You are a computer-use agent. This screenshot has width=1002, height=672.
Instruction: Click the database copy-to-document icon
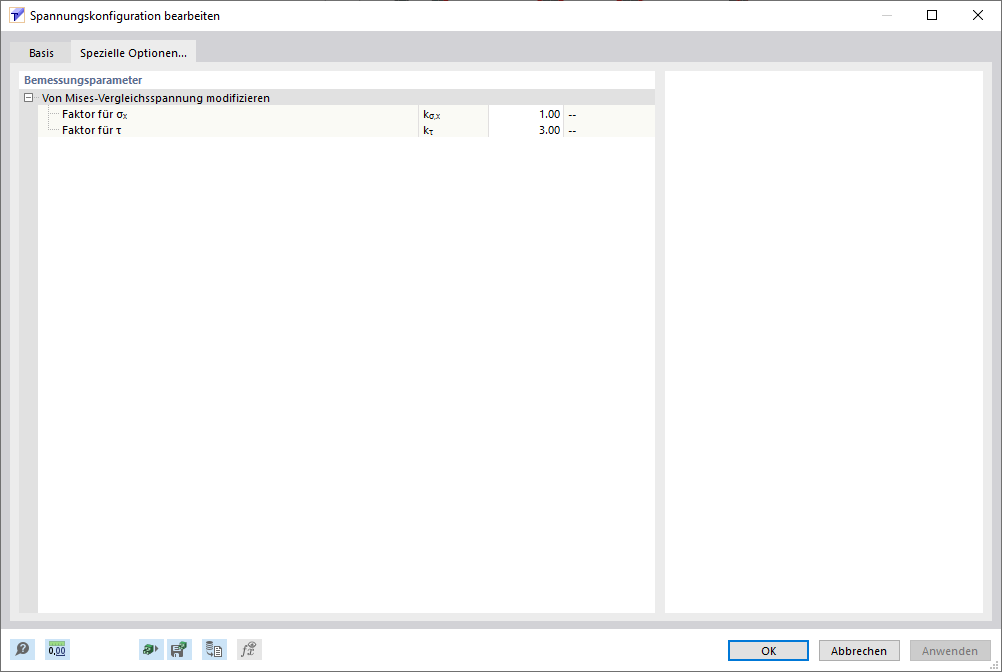[214, 650]
